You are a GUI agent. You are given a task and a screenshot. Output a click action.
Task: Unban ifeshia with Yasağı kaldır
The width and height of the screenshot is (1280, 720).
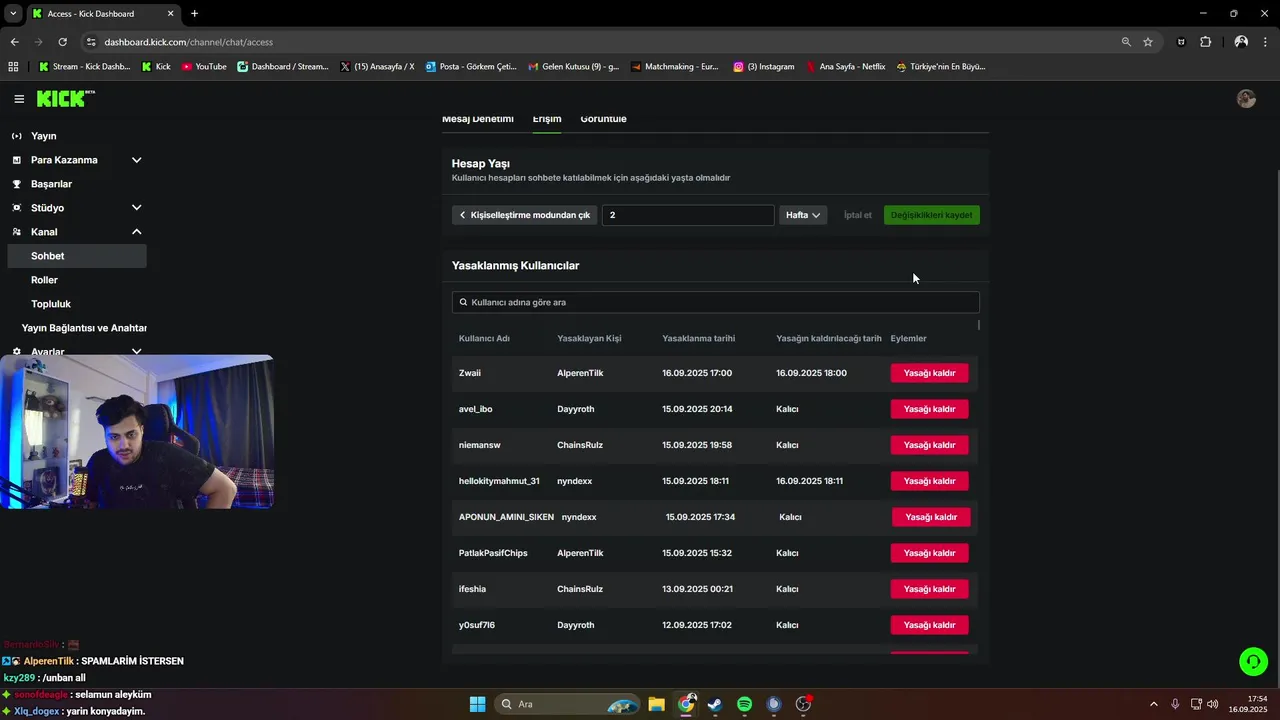[930, 589]
